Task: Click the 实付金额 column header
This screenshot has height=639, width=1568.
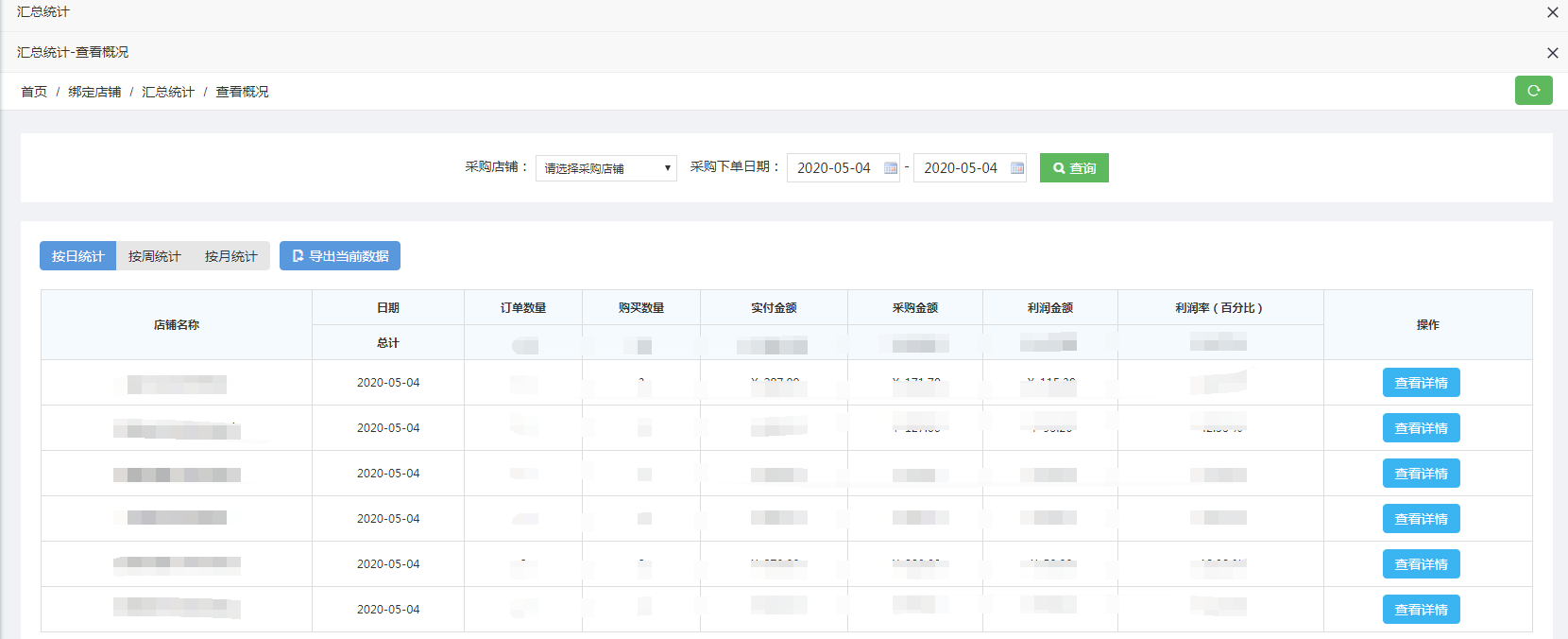Action: point(774,308)
